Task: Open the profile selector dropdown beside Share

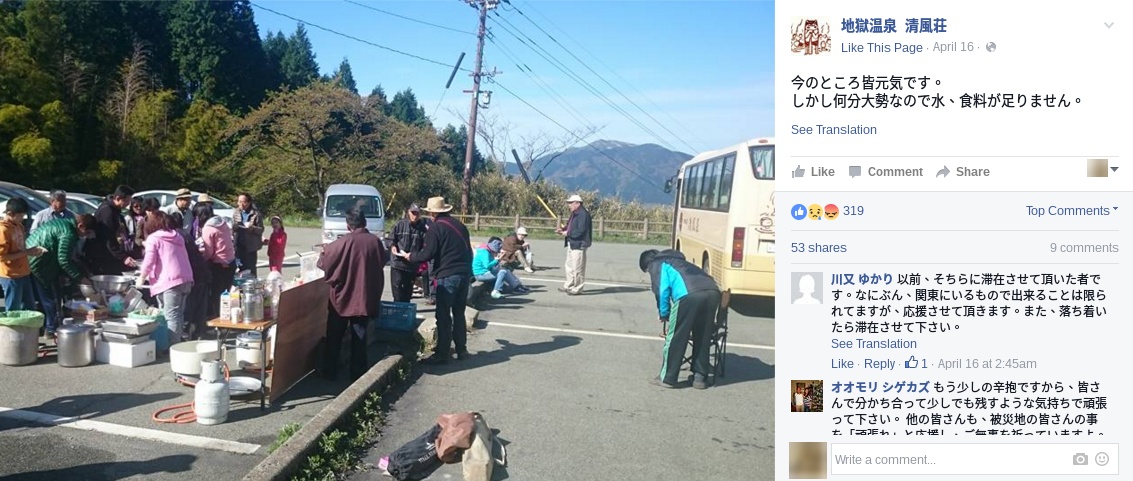Action: (x=1103, y=169)
